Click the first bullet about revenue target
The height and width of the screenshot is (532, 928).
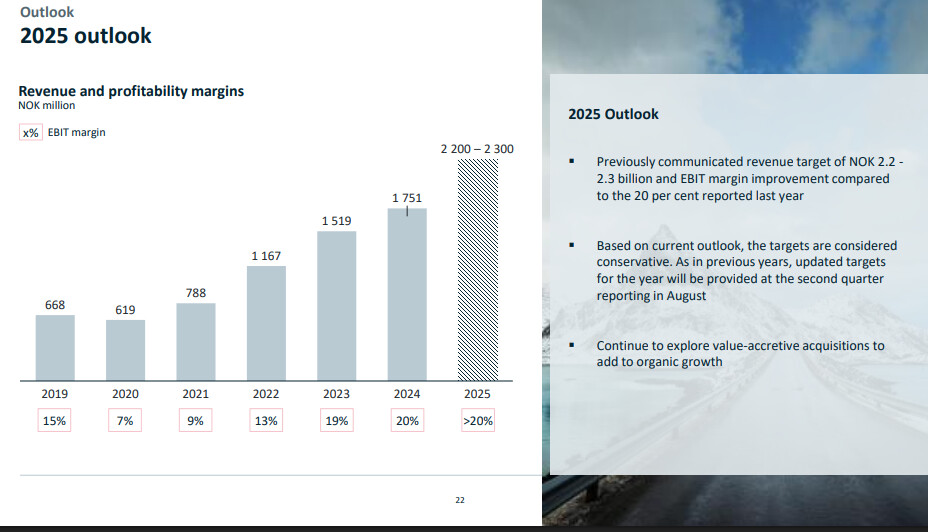(750, 179)
